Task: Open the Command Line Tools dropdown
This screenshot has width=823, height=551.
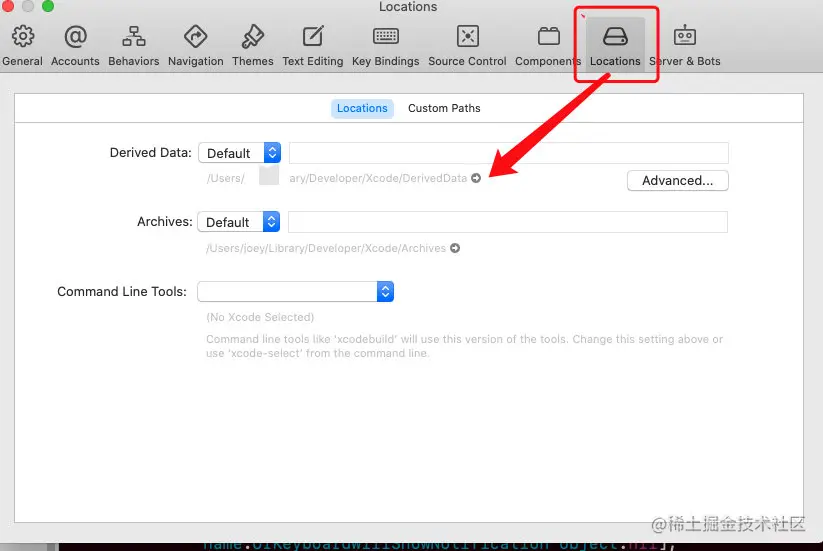Action: tap(296, 291)
